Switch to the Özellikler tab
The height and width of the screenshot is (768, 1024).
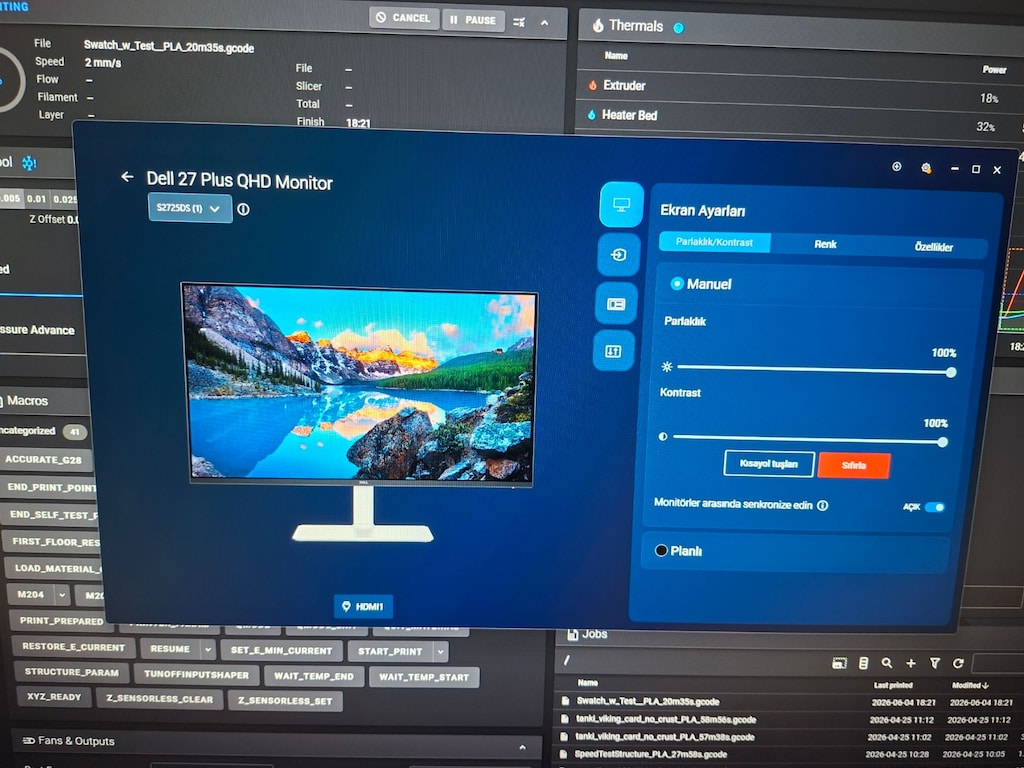coord(934,247)
